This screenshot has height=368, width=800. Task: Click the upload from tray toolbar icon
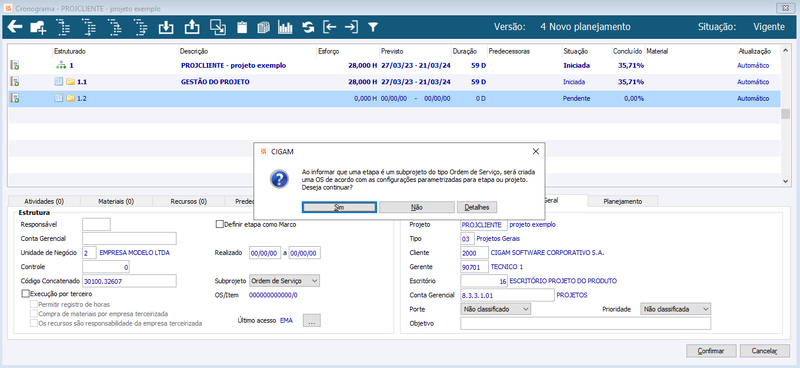191,28
